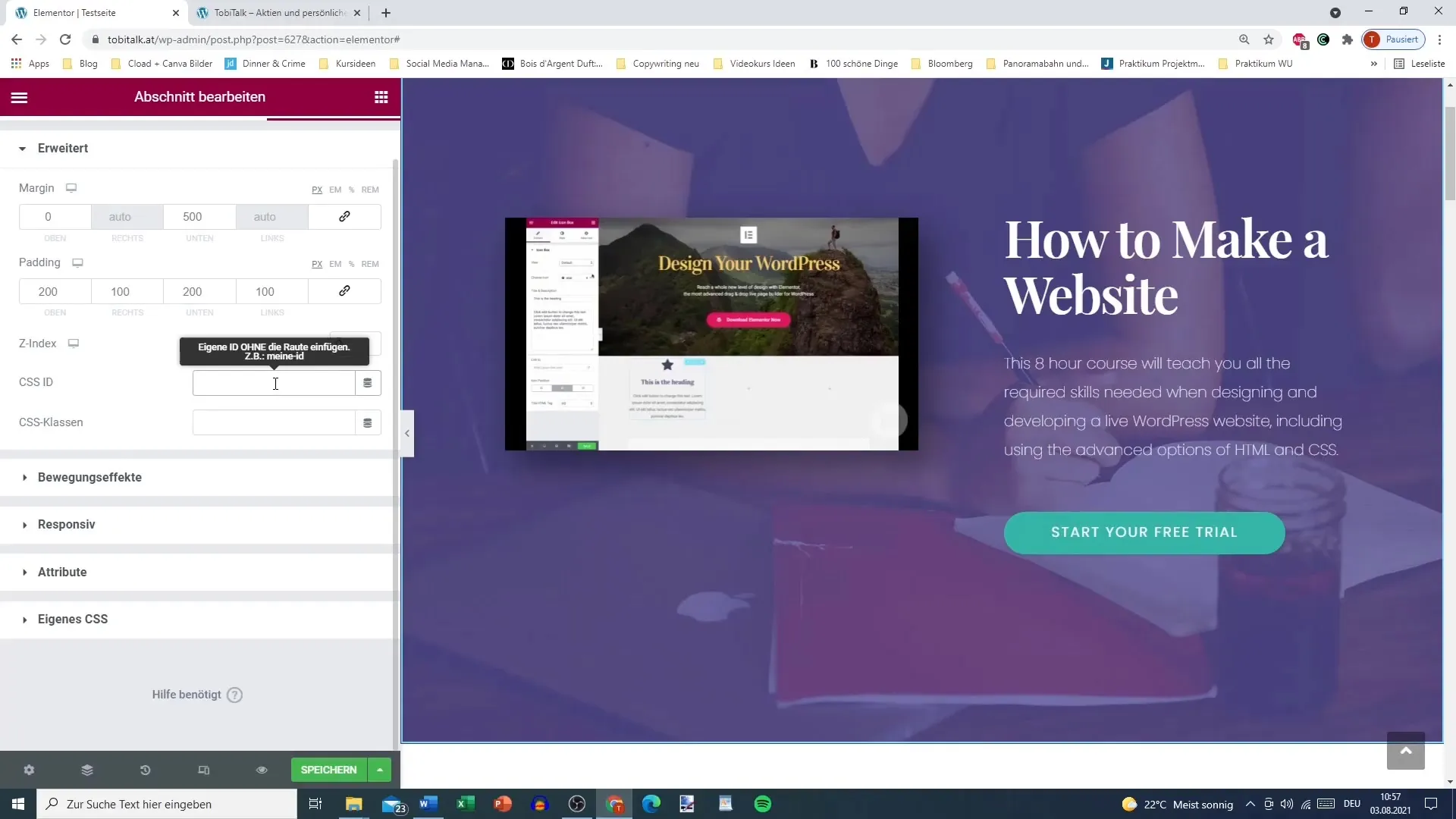Expand the Eigenes CSS section

click(x=73, y=619)
